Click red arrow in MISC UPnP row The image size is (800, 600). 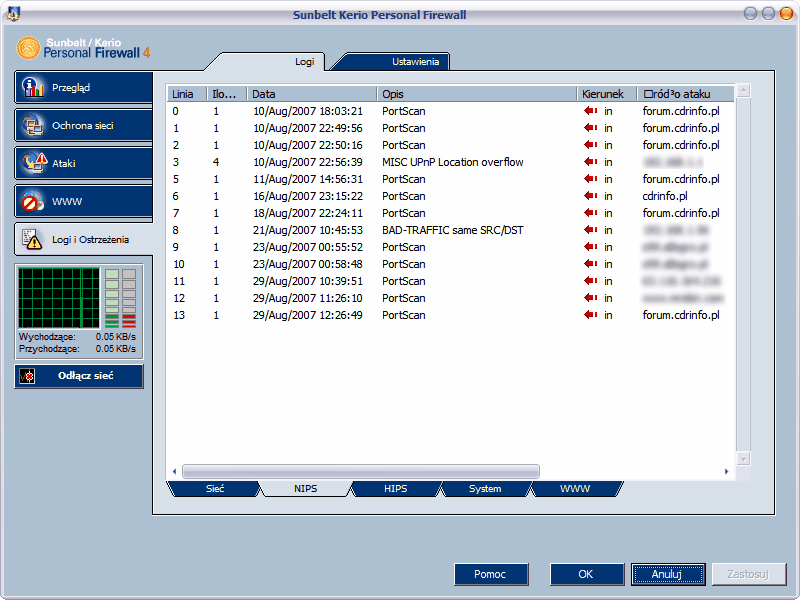(591, 162)
